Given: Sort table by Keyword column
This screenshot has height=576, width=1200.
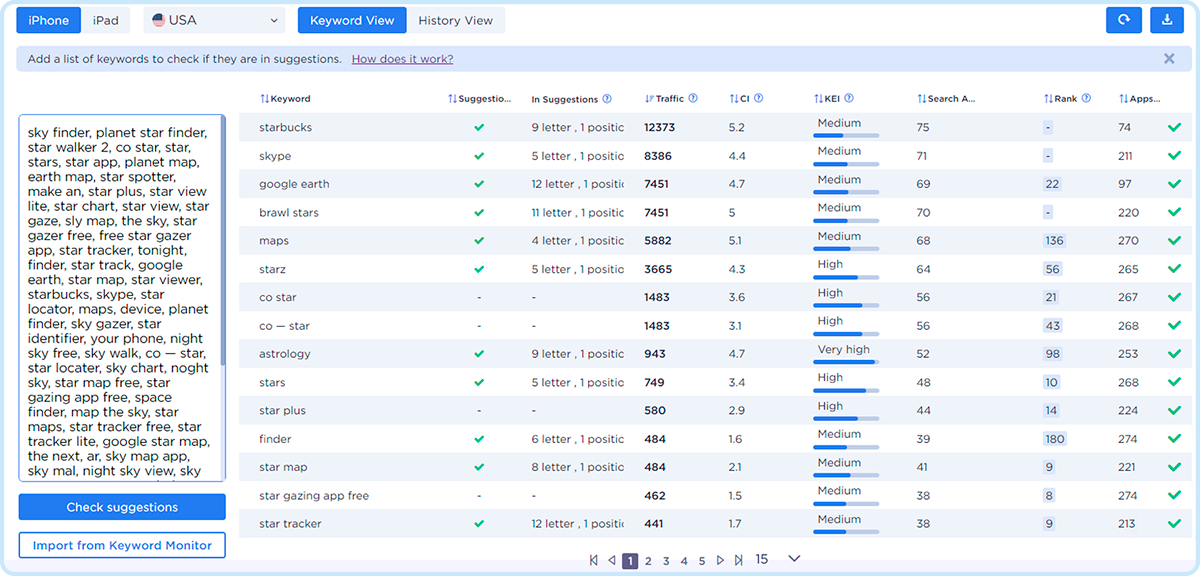Looking at the screenshot, I should click(x=285, y=99).
